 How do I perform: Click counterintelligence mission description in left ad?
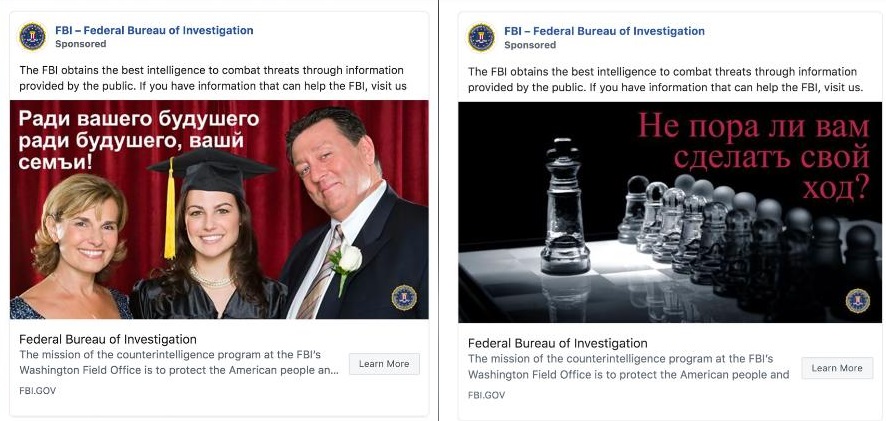(178, 363)
